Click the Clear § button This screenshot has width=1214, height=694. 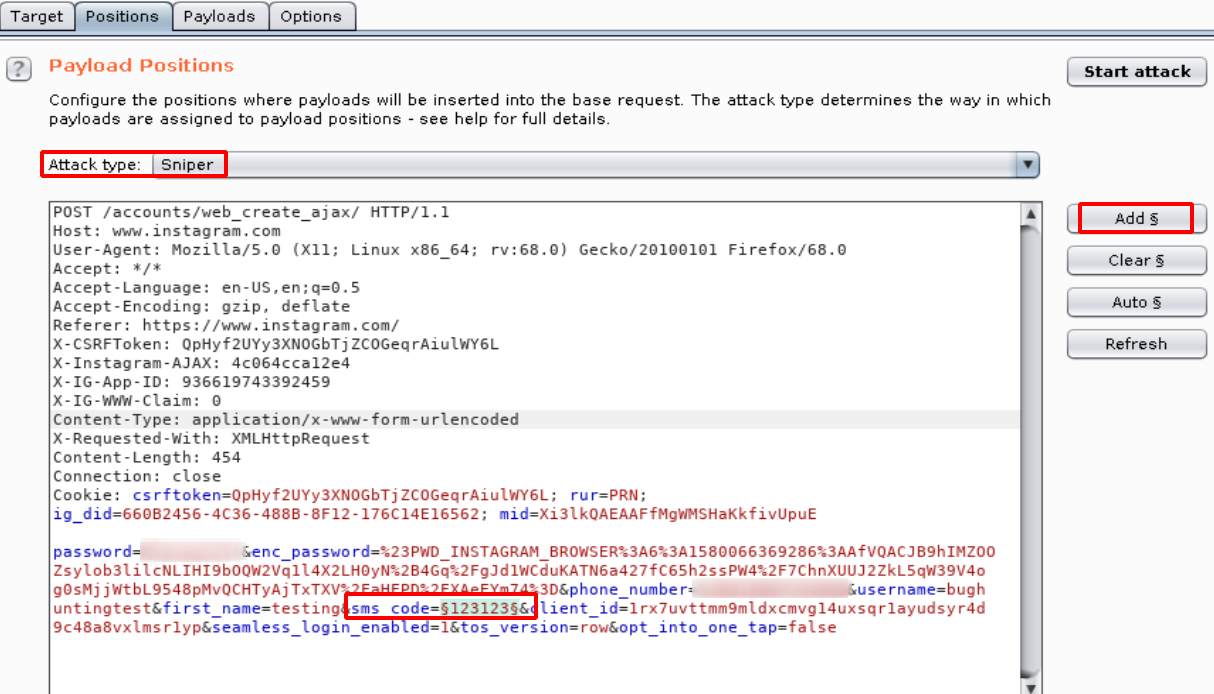pyautogui.click(x=1136, y=261)
